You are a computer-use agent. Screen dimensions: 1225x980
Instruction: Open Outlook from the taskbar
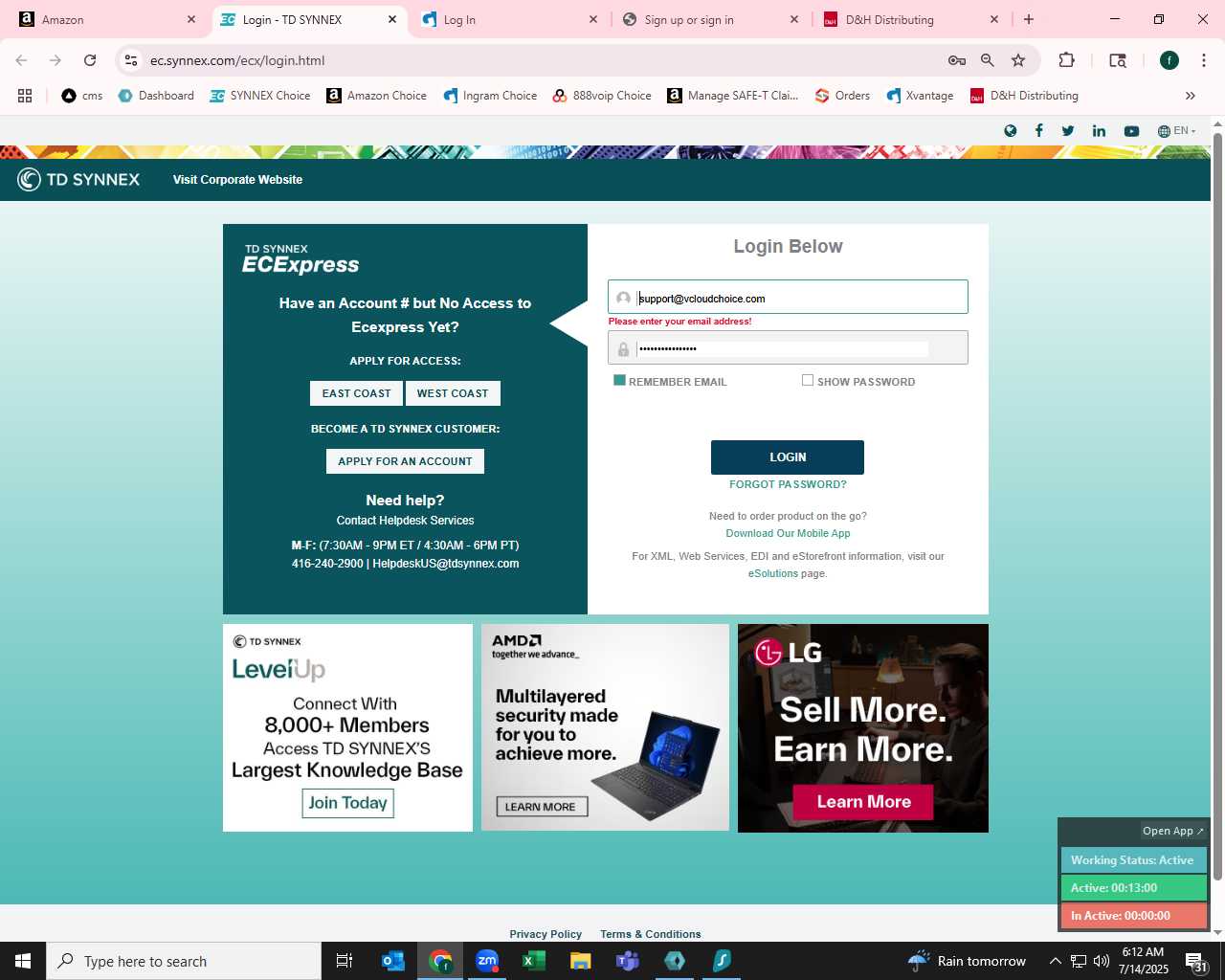(x=393, y=961)
